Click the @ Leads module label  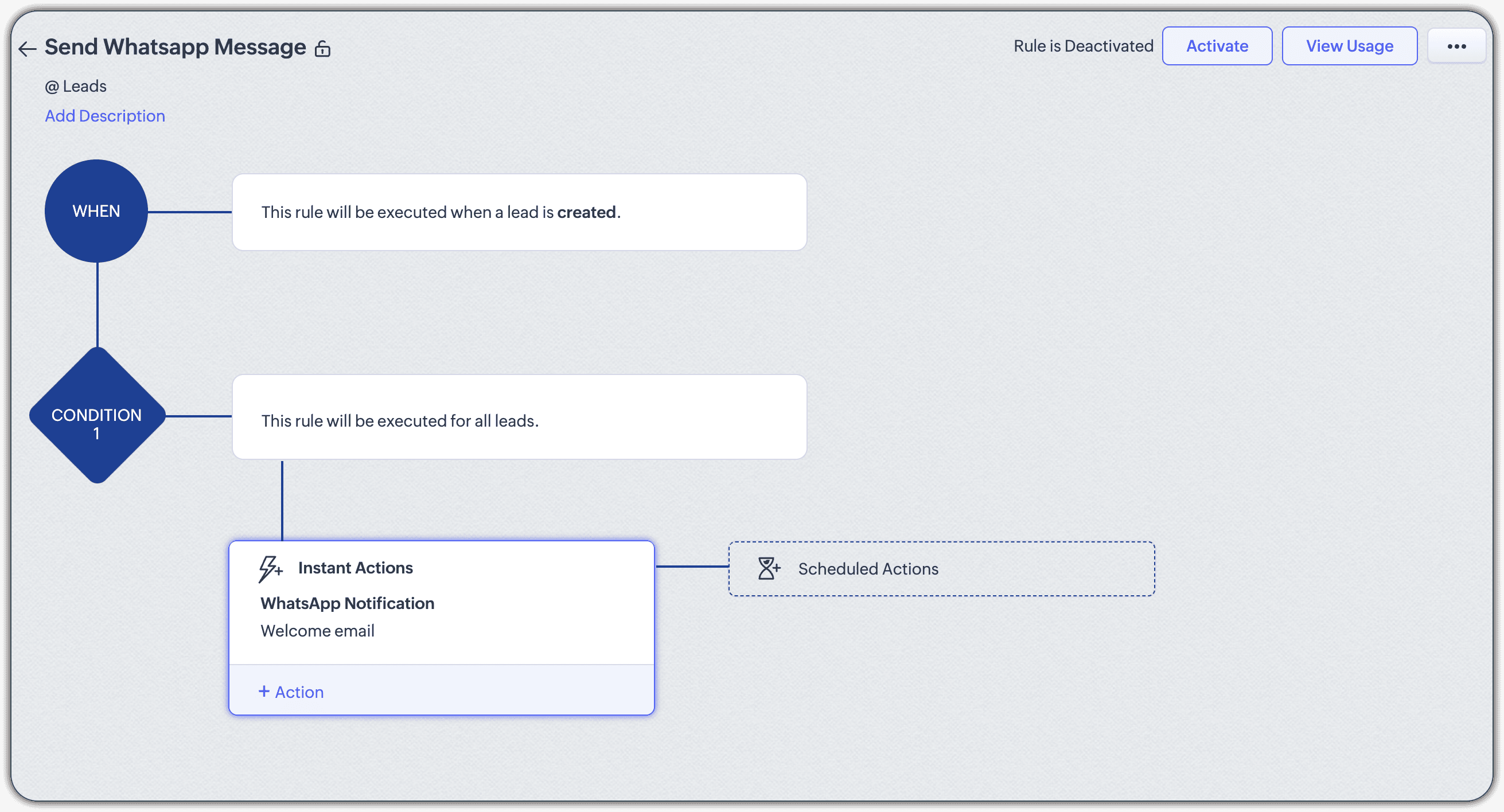coord(76,87)
